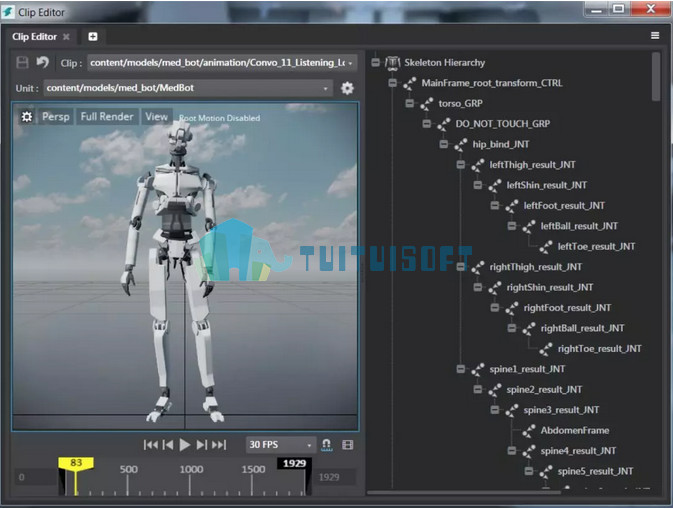This screenshot has height=509, width=673.
Task: Click the hierarchy horizontal scrollbar
Action: 464,493
